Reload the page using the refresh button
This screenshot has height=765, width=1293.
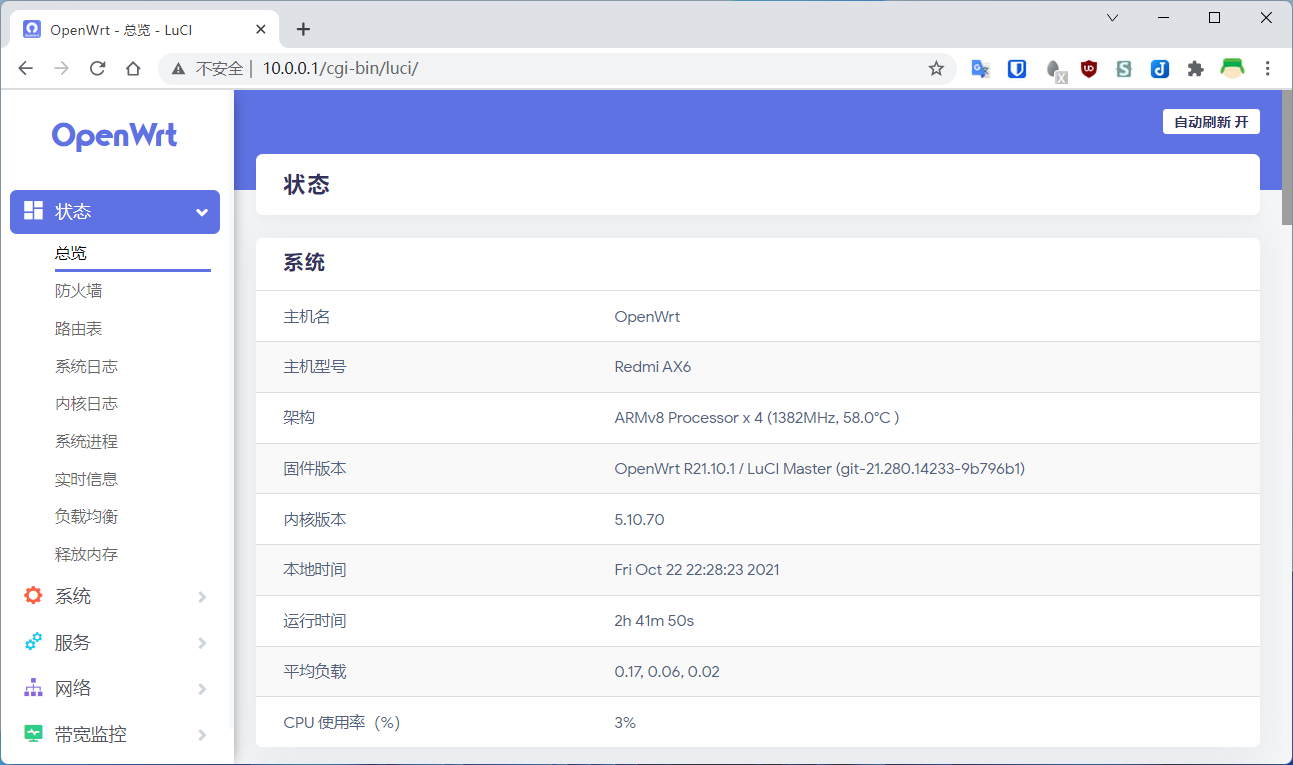point(97,69)
